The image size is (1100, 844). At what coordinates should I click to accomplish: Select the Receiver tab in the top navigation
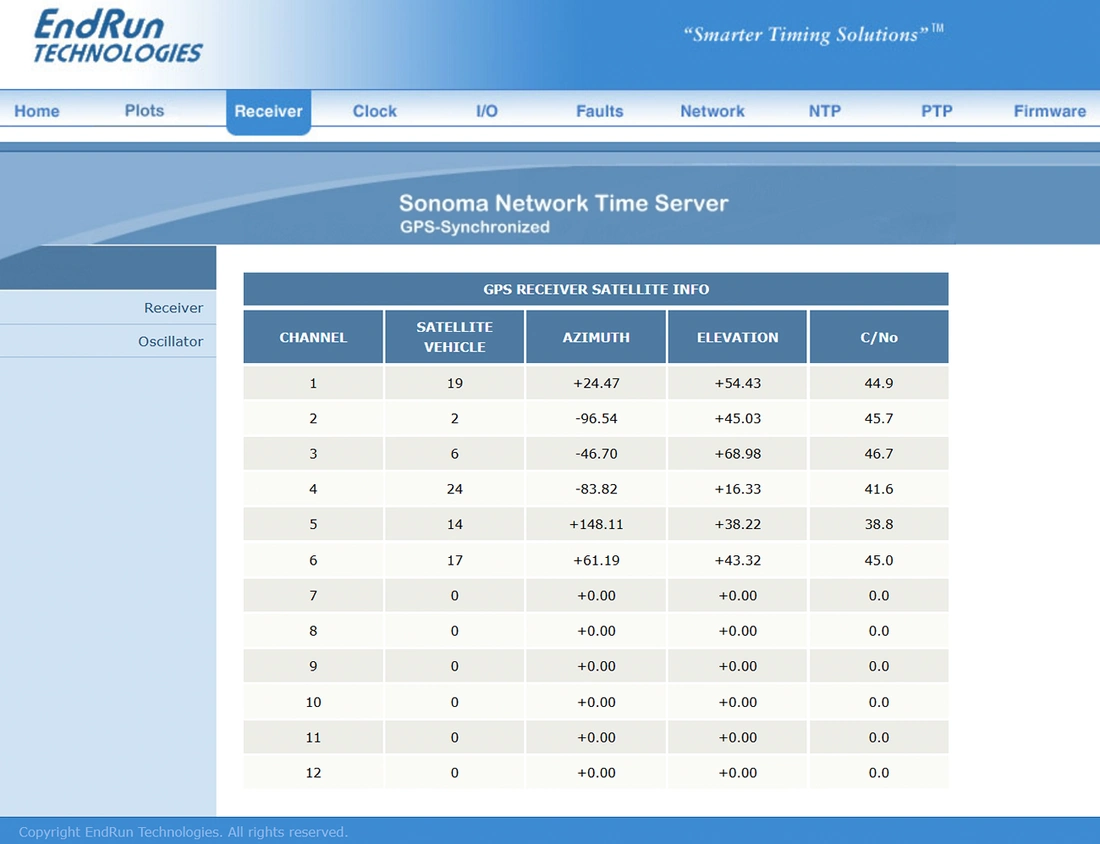269,112
